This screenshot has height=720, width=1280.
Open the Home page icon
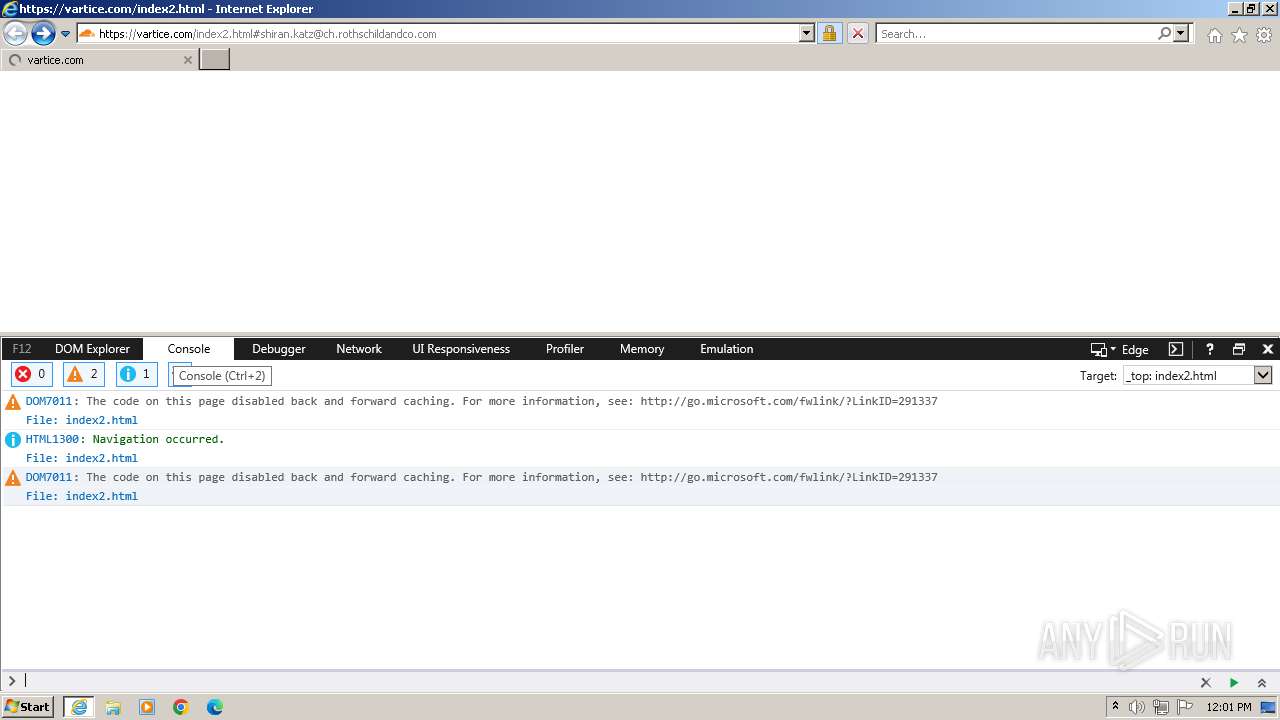[1214, 35]
